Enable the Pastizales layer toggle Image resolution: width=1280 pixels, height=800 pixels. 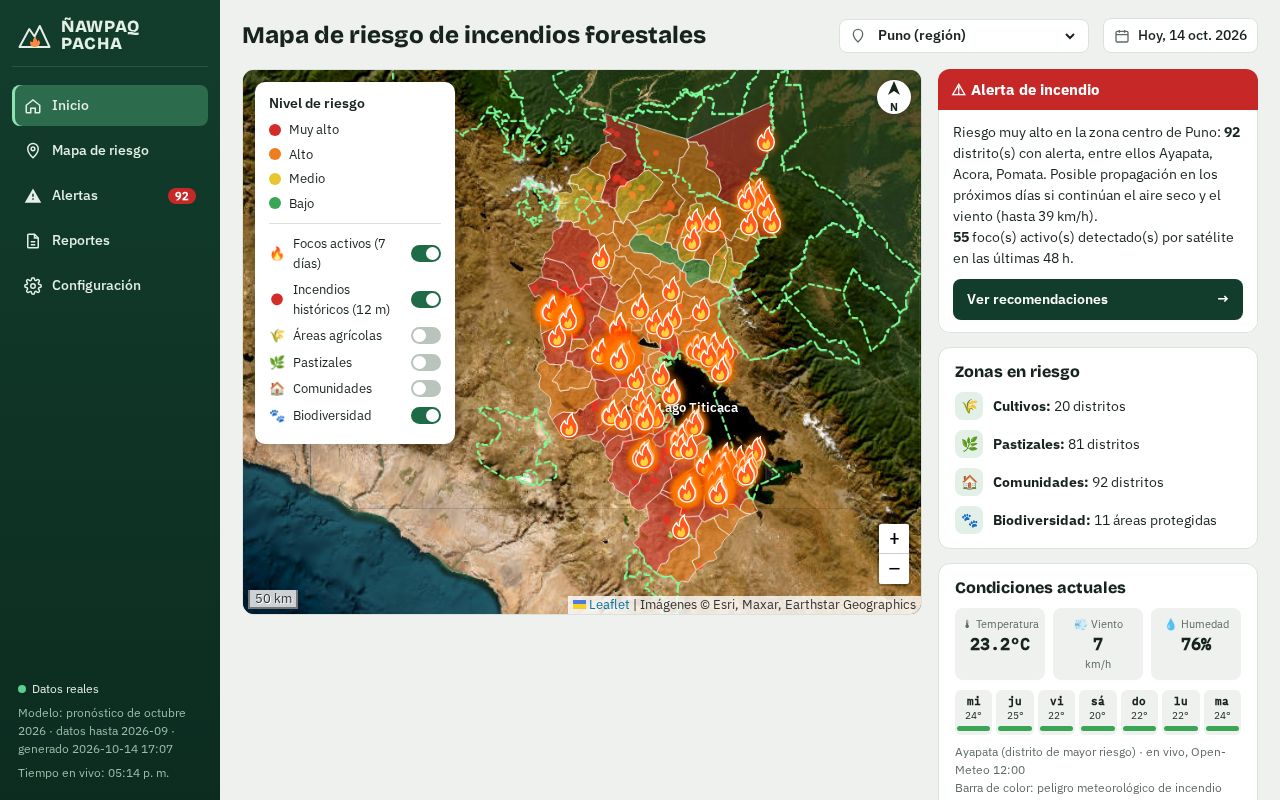tap(426, 362)
